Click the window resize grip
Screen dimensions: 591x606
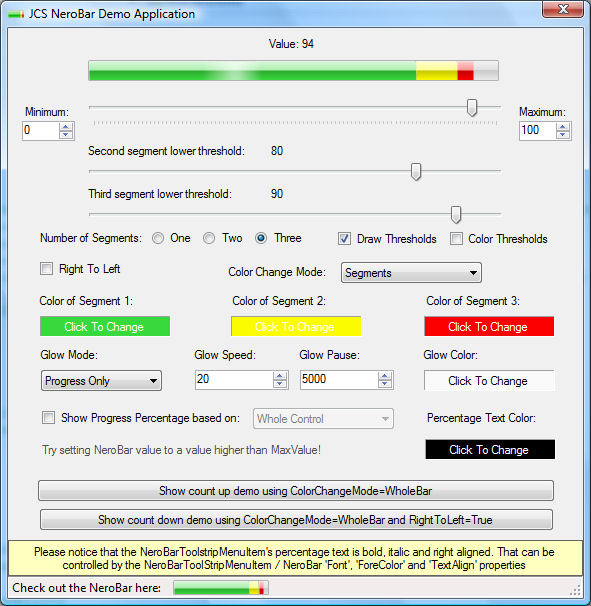pos(576,590)
